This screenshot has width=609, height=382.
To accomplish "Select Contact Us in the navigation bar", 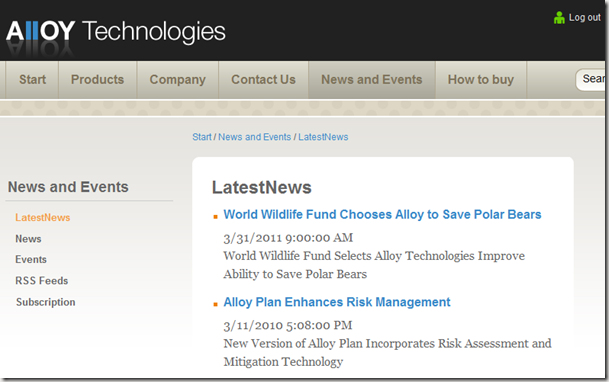I will (x=263, y=80).
